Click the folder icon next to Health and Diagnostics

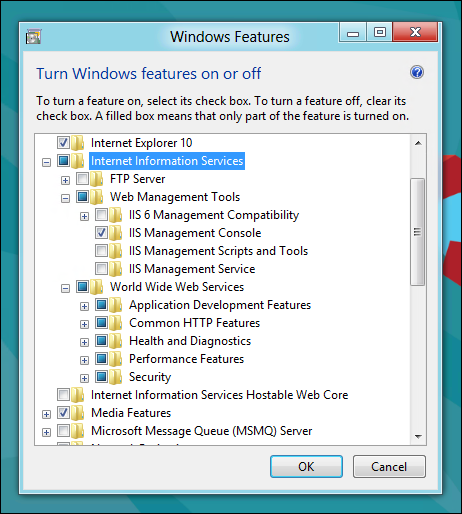point(116,341)
